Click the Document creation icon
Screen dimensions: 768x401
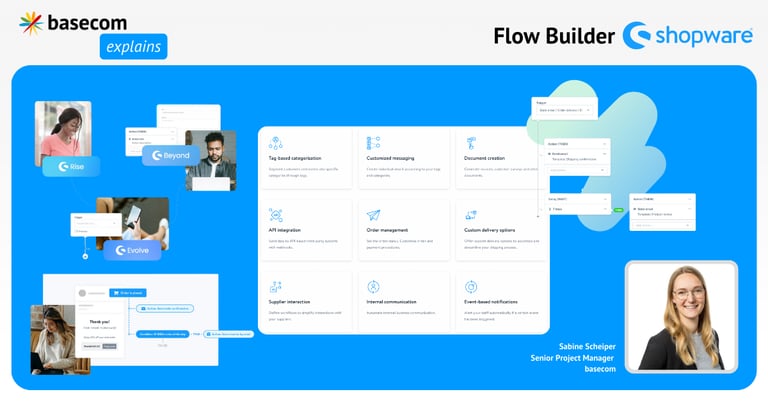pyautogui.click(x=471, y=143)
